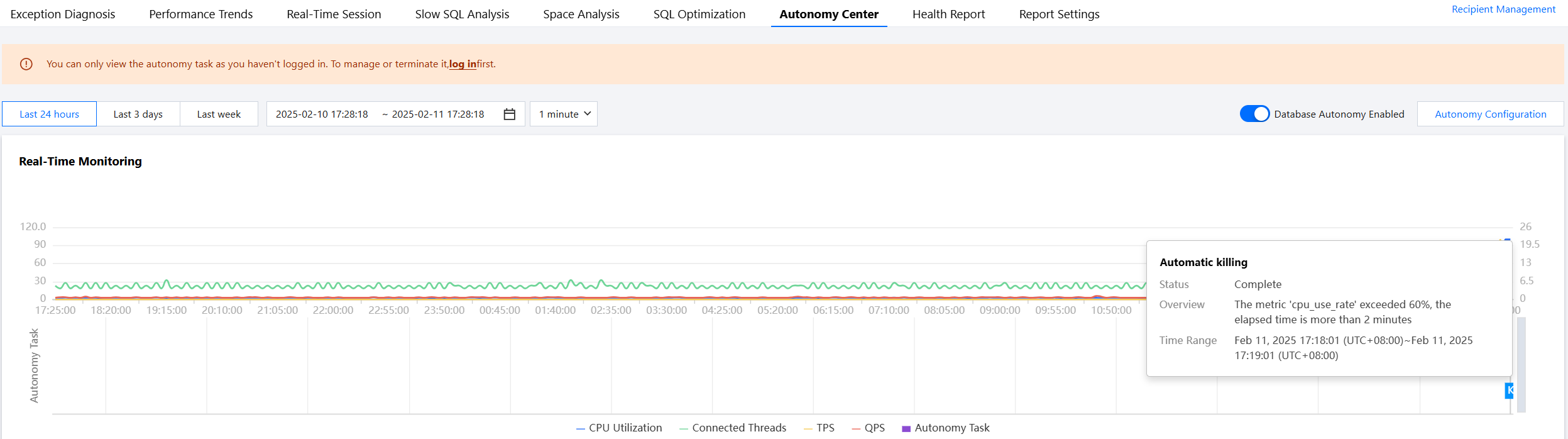Viewport: 1568px width, 439px height.
Task: Toggle QPS legend entry
Action: tap(868, 428)
